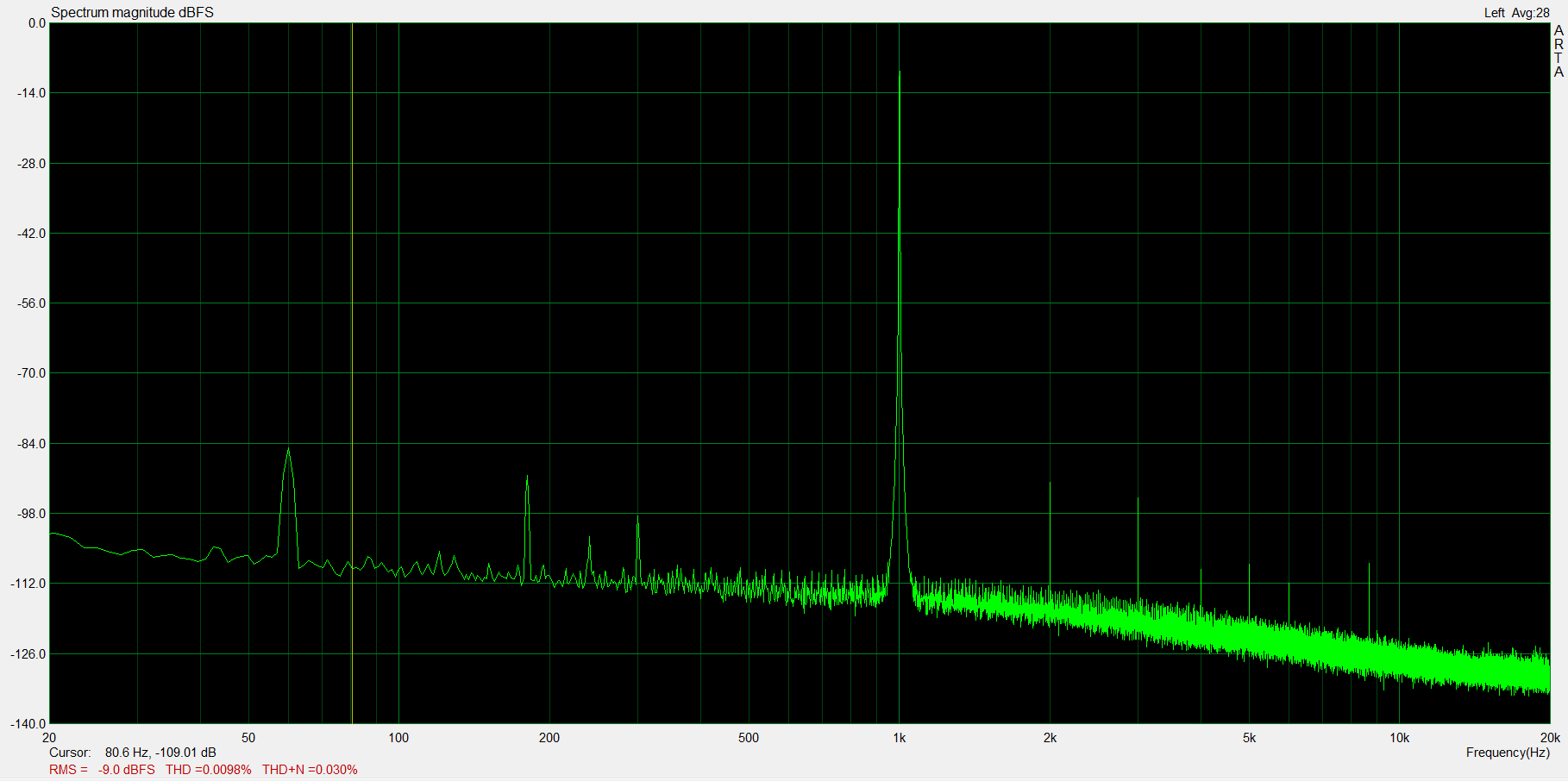Click the 180 Hz spectral peak
This screenshot has width=1568, height=781.
click(x=527, y=478)
